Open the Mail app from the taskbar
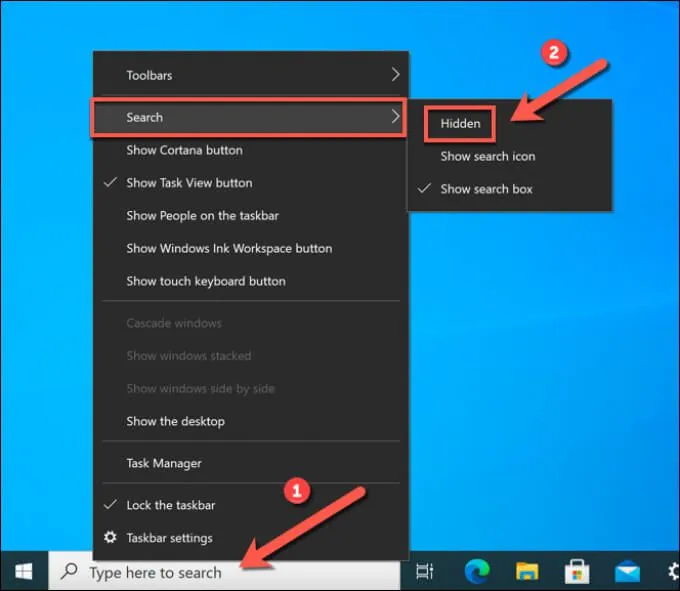The width and height of the screenshot is (680, 591). (627, 571)
